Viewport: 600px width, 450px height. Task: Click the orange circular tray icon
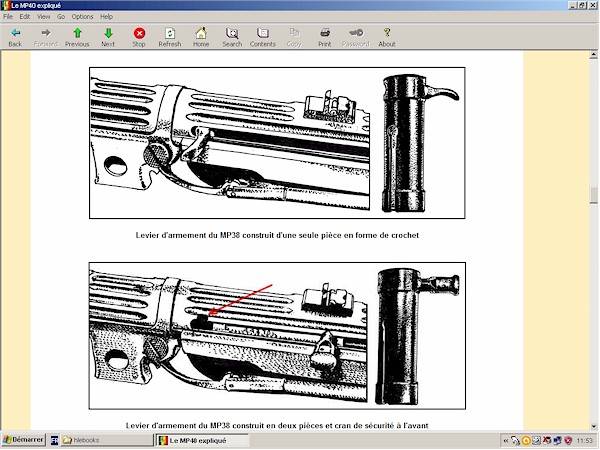[526, 441]
